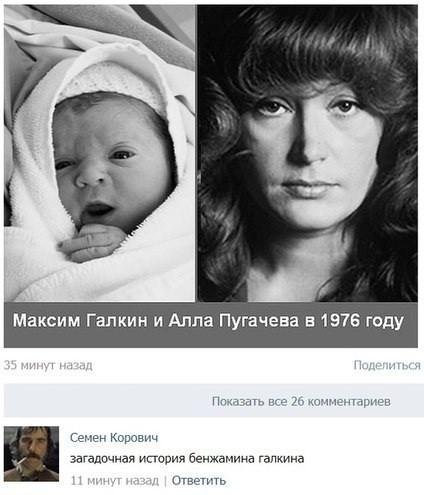Open the comment timestamp '11 минут назад'
Image resolution: width=424 pixels, height=495 pixels.
tap(115, 481)
